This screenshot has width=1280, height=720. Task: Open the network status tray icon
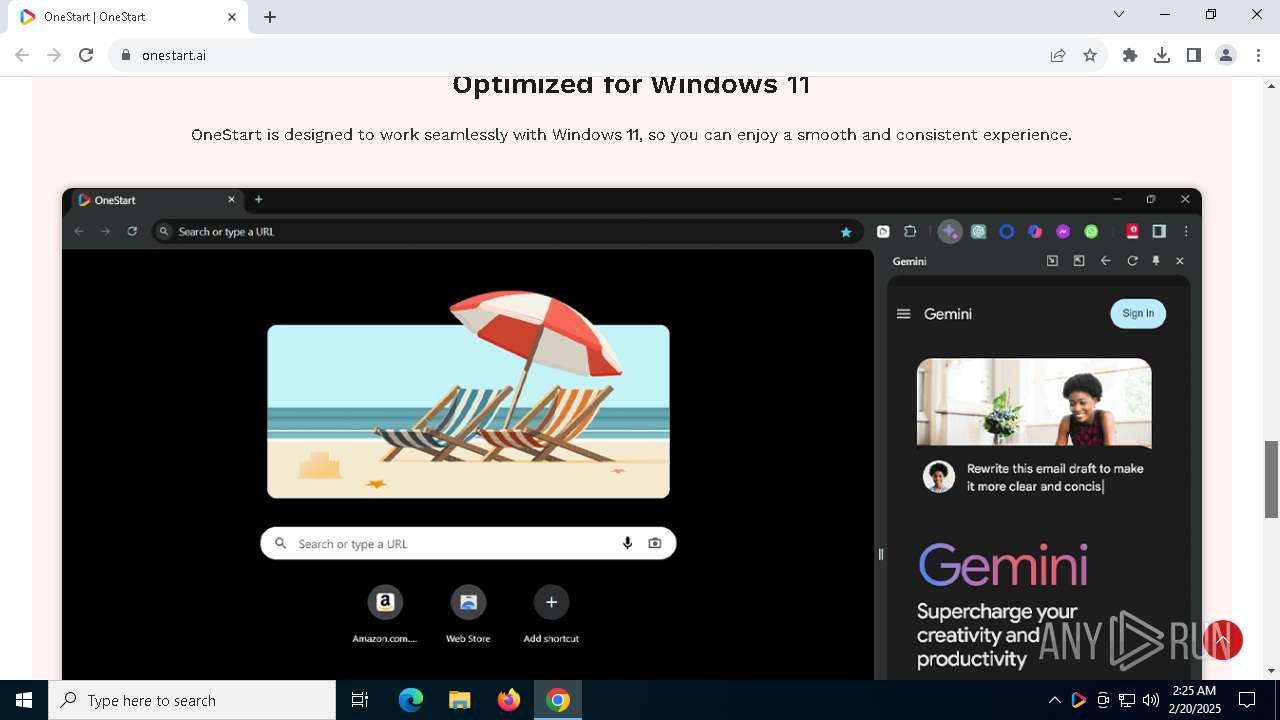[1127, 700]
